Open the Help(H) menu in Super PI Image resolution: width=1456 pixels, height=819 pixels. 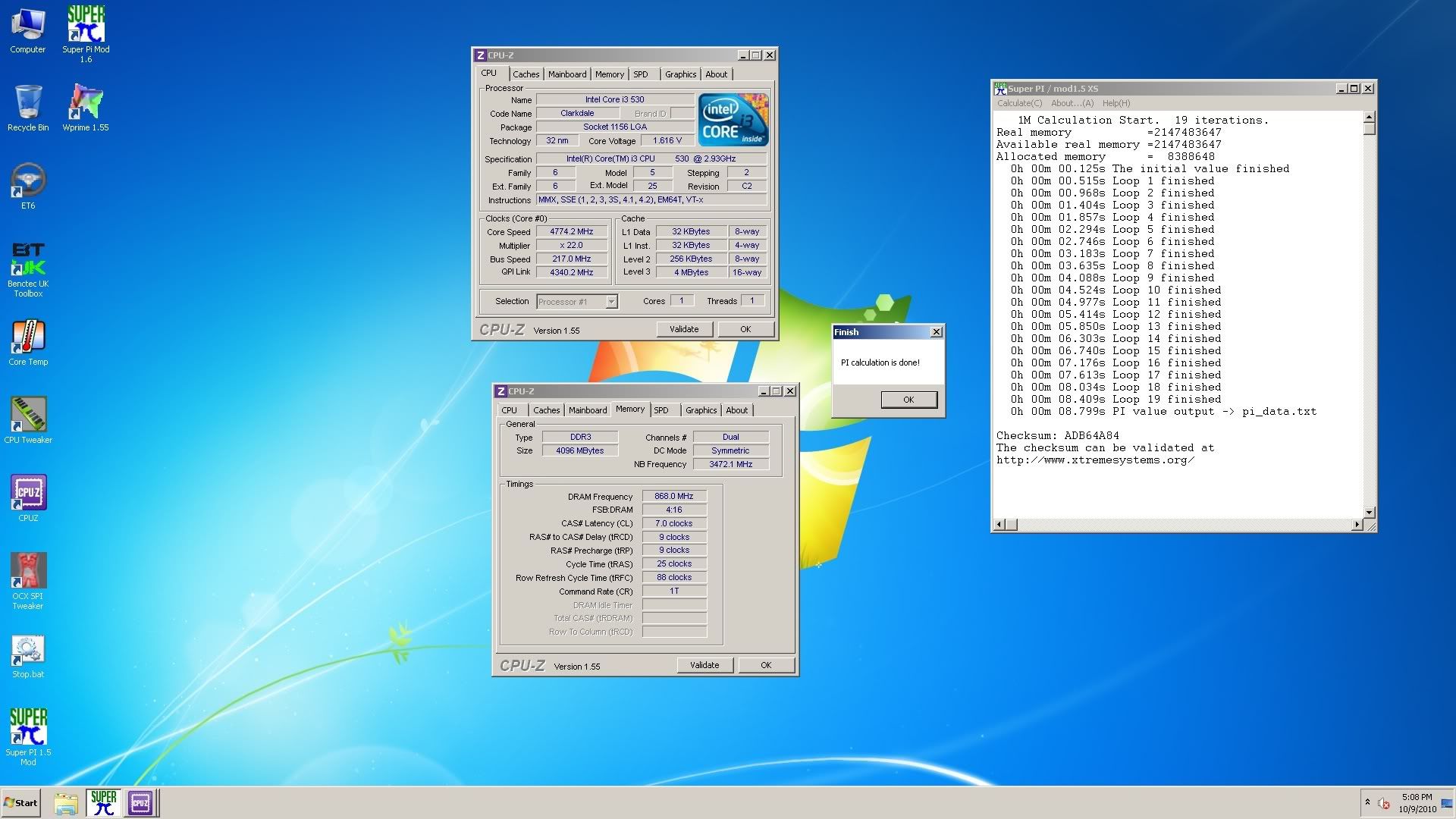point(1116,103)
